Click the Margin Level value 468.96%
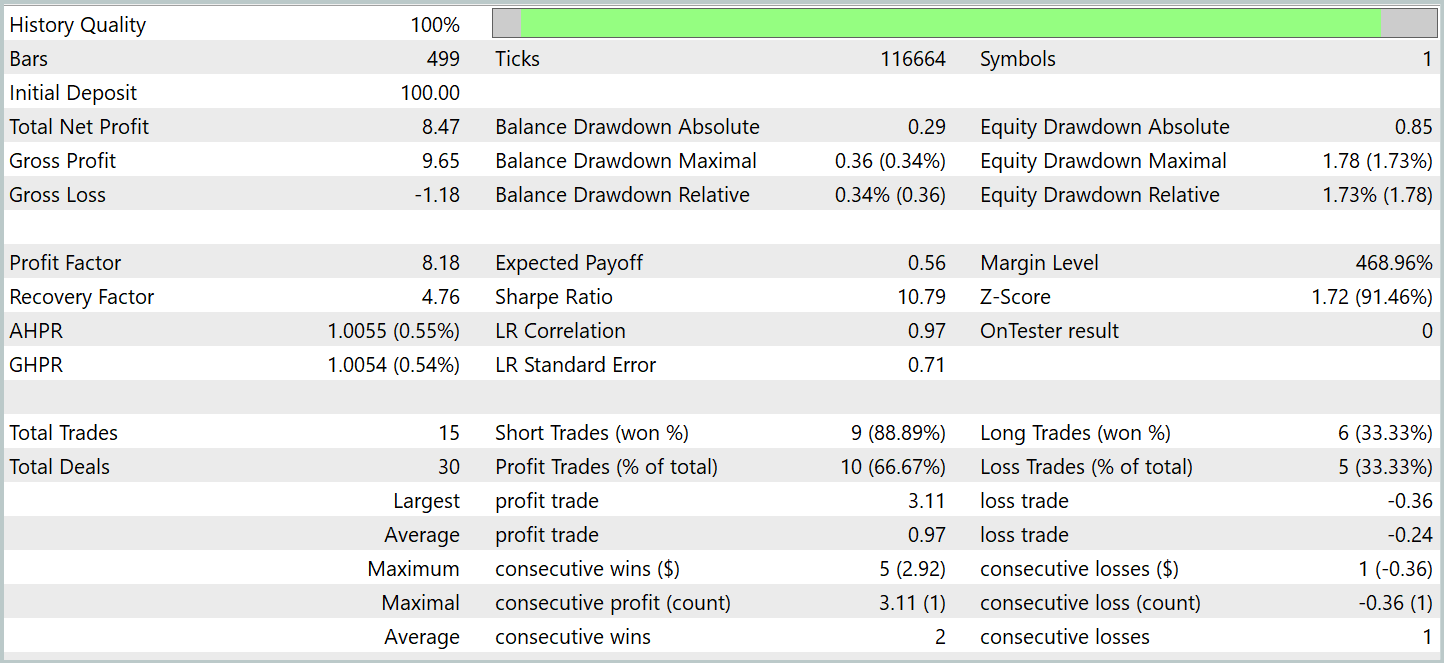The width and height of the screenshot is (1444, 663). [1394, 263]
